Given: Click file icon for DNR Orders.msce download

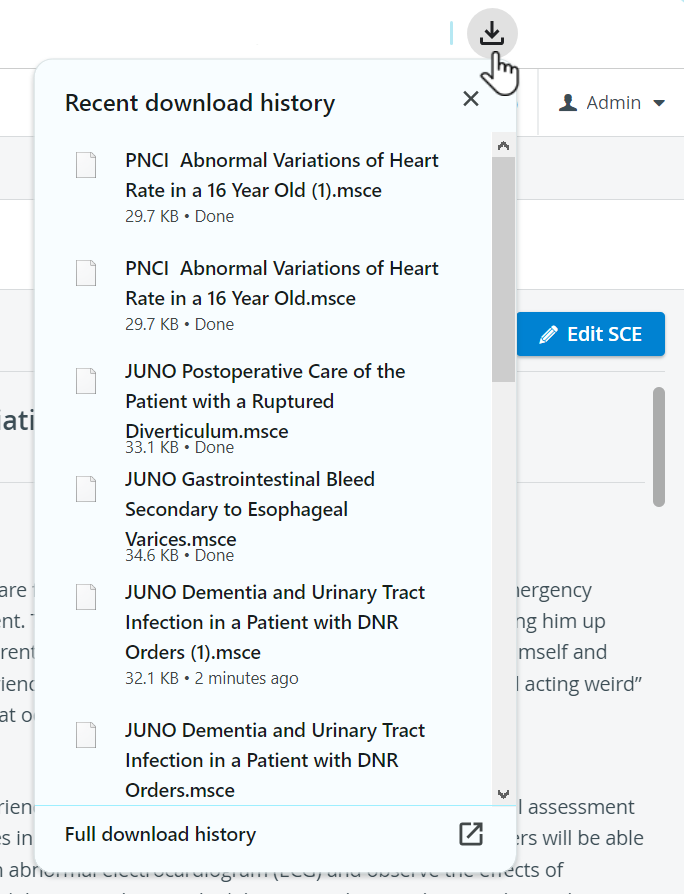Looking at the screenshot, I should pos(86,735).
